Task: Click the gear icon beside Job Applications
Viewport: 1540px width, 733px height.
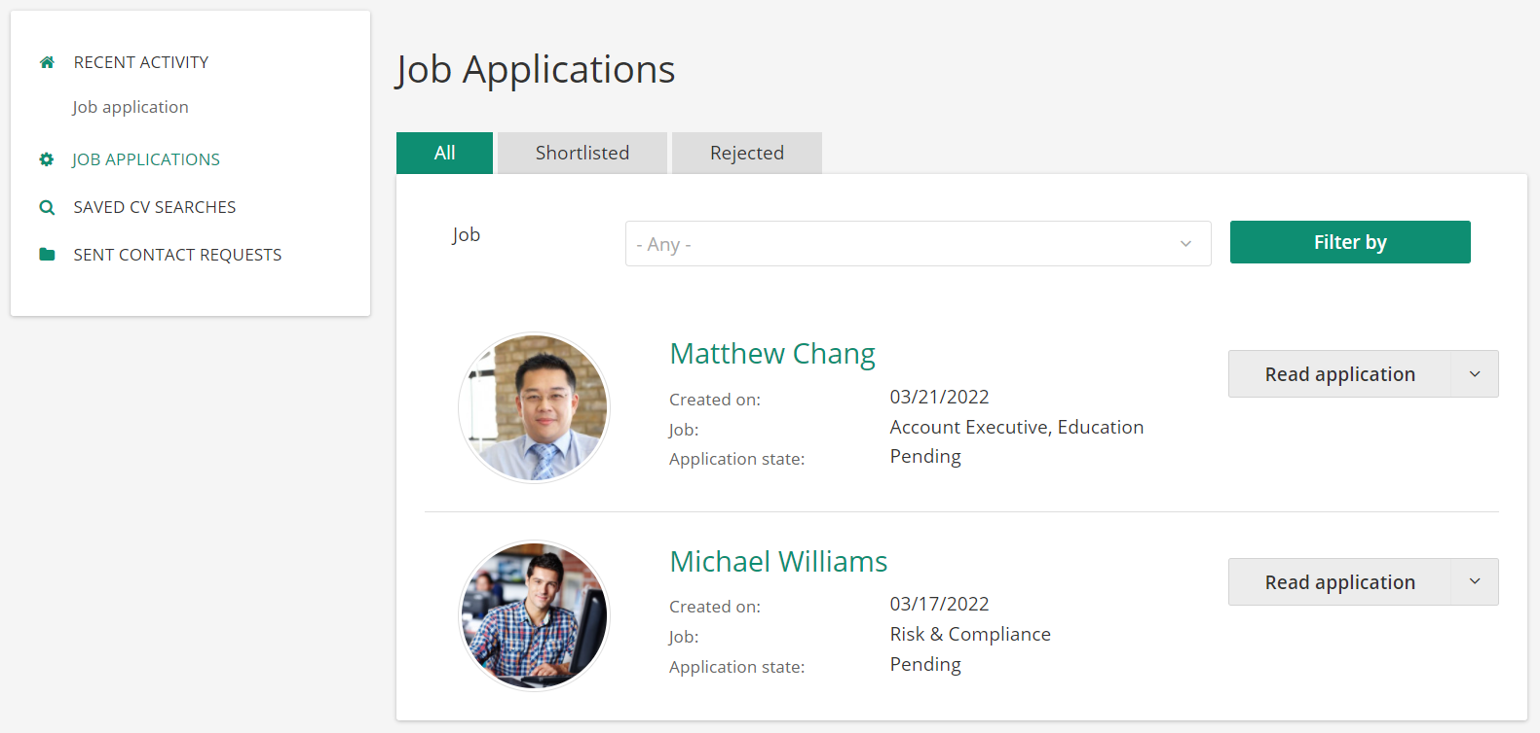Action: (46, 159)
